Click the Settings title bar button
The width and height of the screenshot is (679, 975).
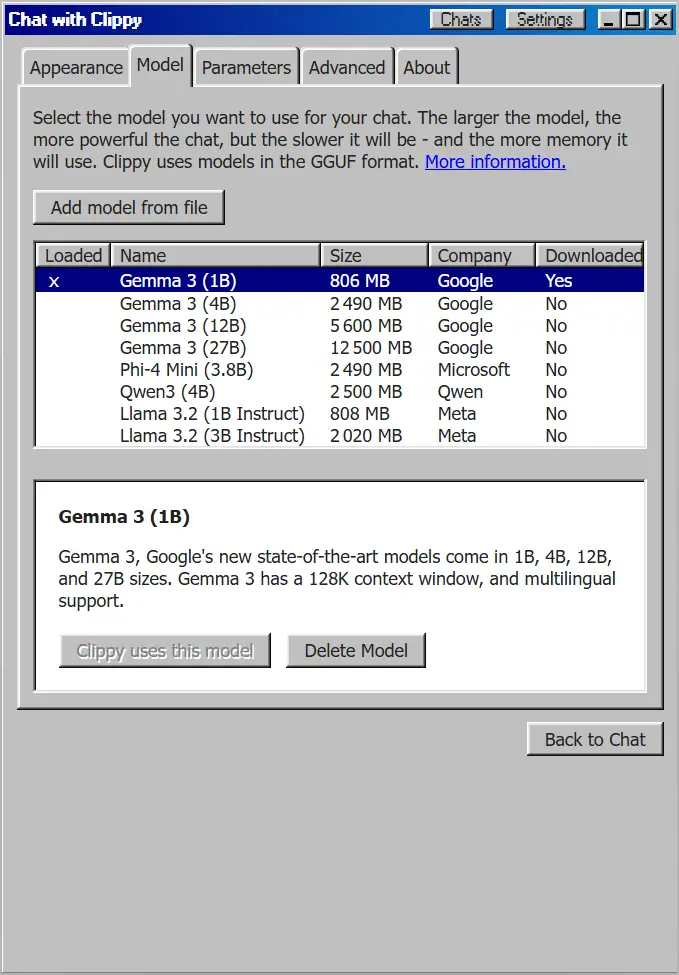coord(545,19)
